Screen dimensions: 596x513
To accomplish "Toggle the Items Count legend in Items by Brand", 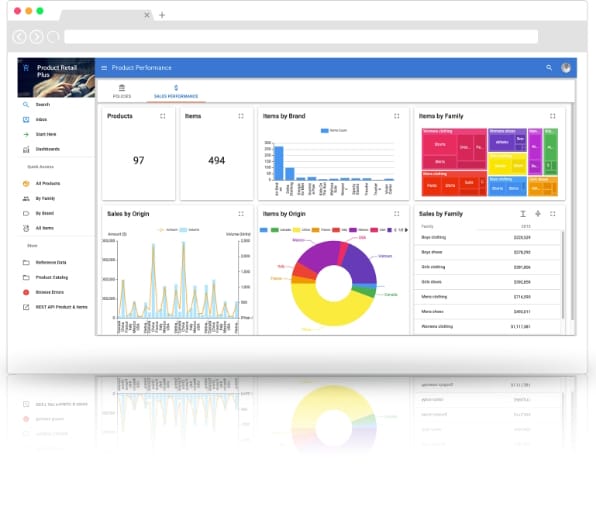I will point(334,131).
